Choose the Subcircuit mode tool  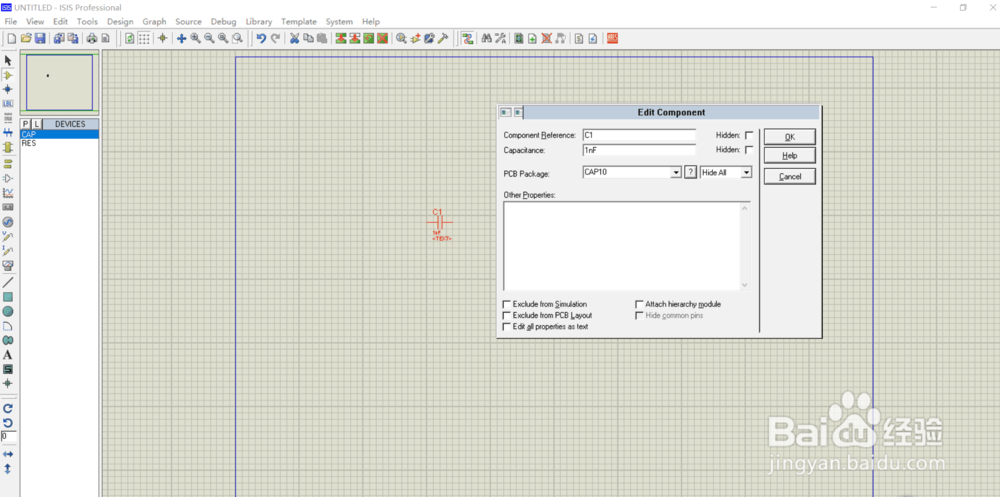coord(8,147)
